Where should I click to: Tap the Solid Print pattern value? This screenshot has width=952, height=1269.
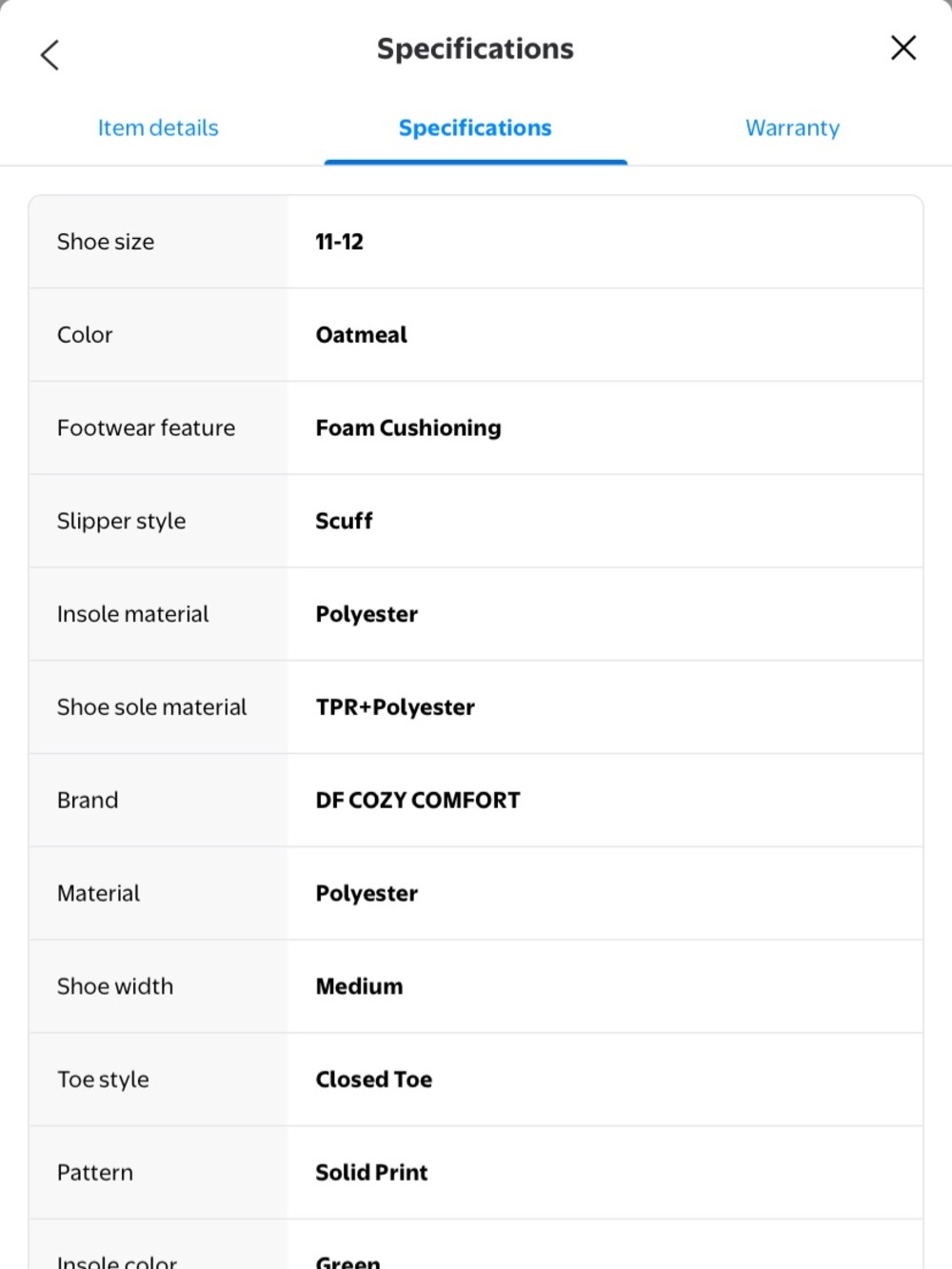pos(371,1173)
